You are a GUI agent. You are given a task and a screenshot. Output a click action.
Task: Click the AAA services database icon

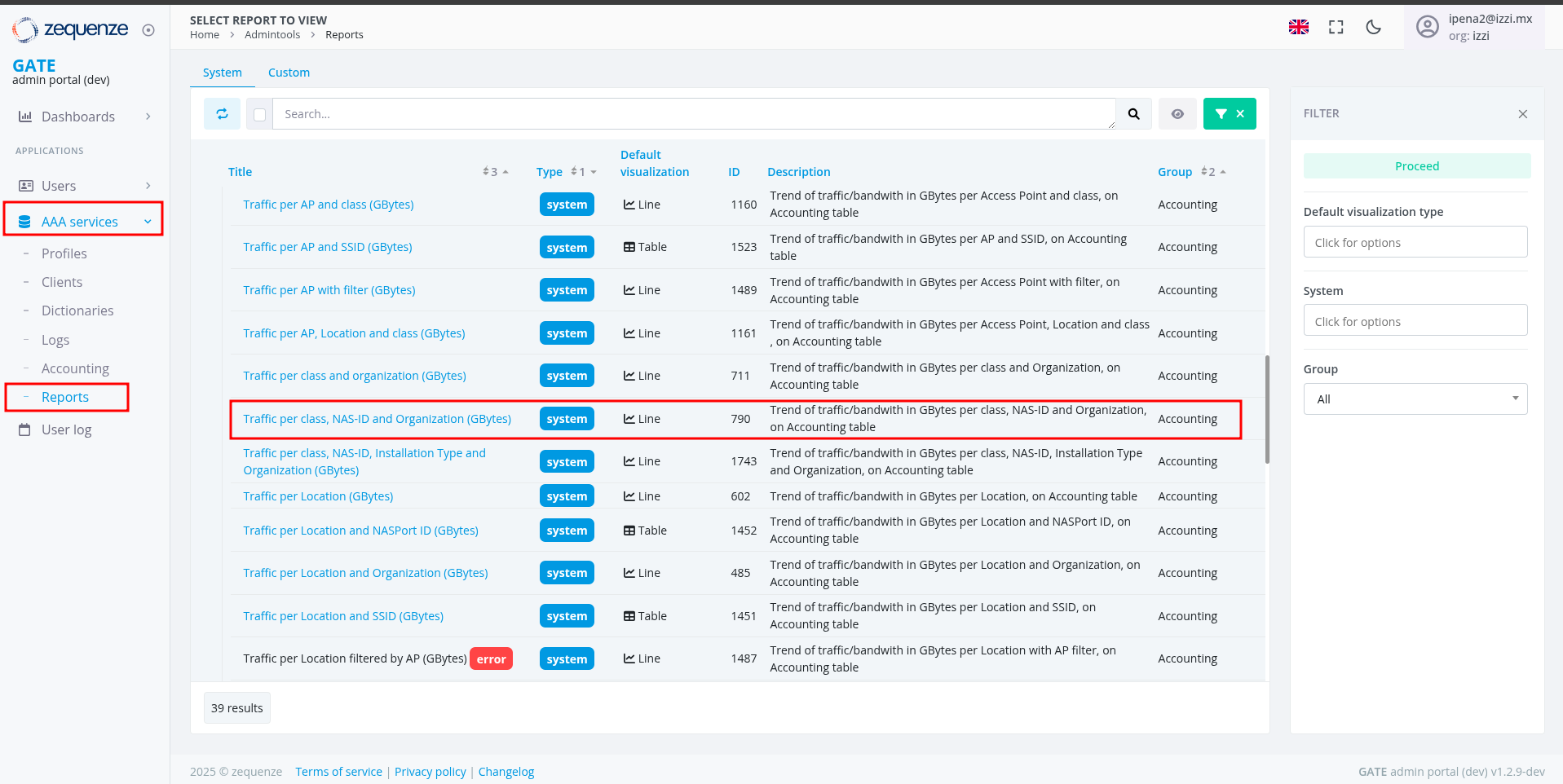(24, 222)
